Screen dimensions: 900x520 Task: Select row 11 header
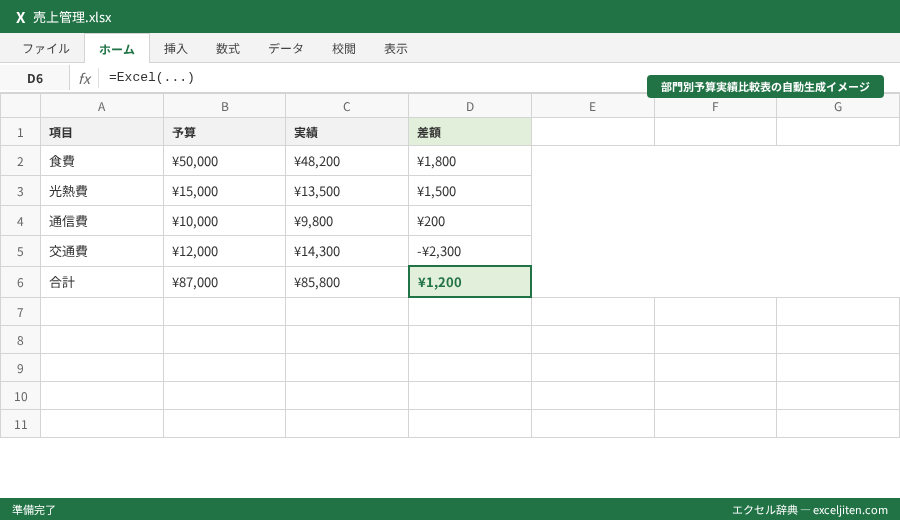click(x=21, y=424)
